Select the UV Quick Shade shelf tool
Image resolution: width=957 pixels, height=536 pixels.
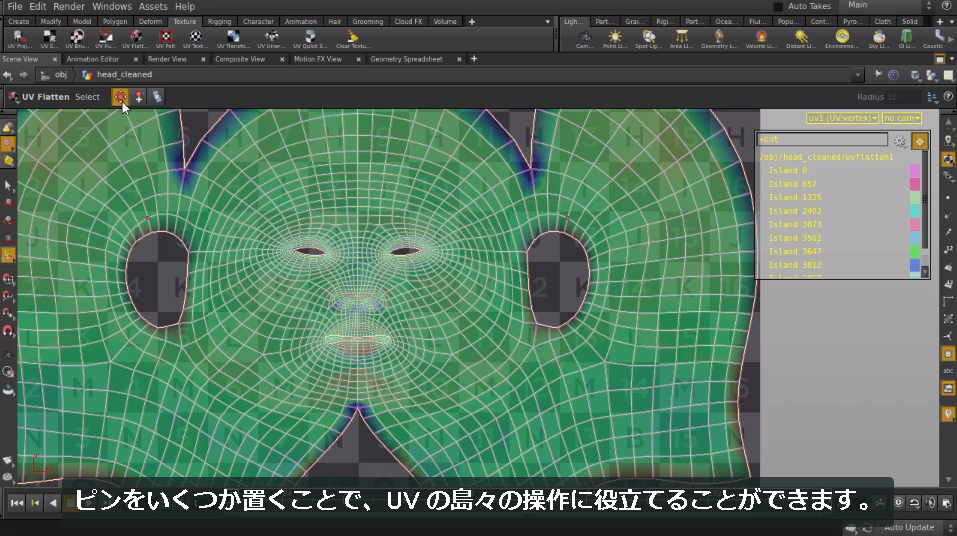(x=310, y=39)
